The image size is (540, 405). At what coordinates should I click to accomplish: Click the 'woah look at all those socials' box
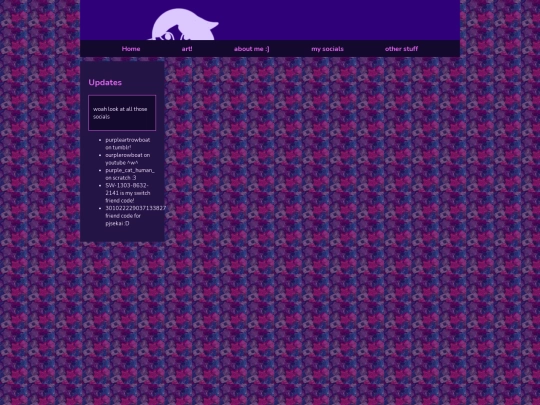(x=122, y=113)
